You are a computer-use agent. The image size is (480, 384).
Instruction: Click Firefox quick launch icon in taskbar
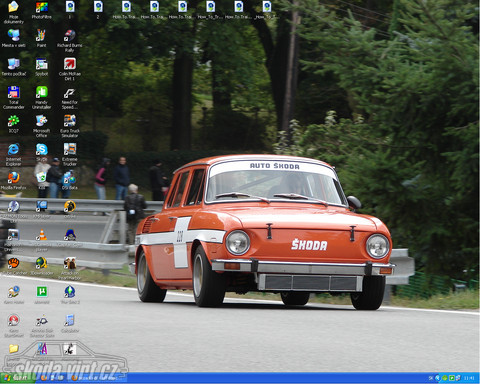pos(44,378)
